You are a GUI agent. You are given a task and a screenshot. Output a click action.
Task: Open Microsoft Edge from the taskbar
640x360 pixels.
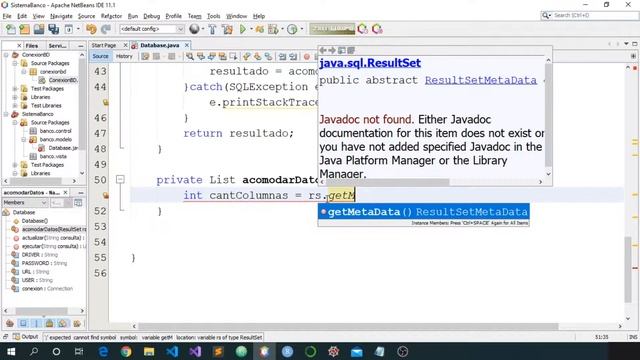[103, 351]
